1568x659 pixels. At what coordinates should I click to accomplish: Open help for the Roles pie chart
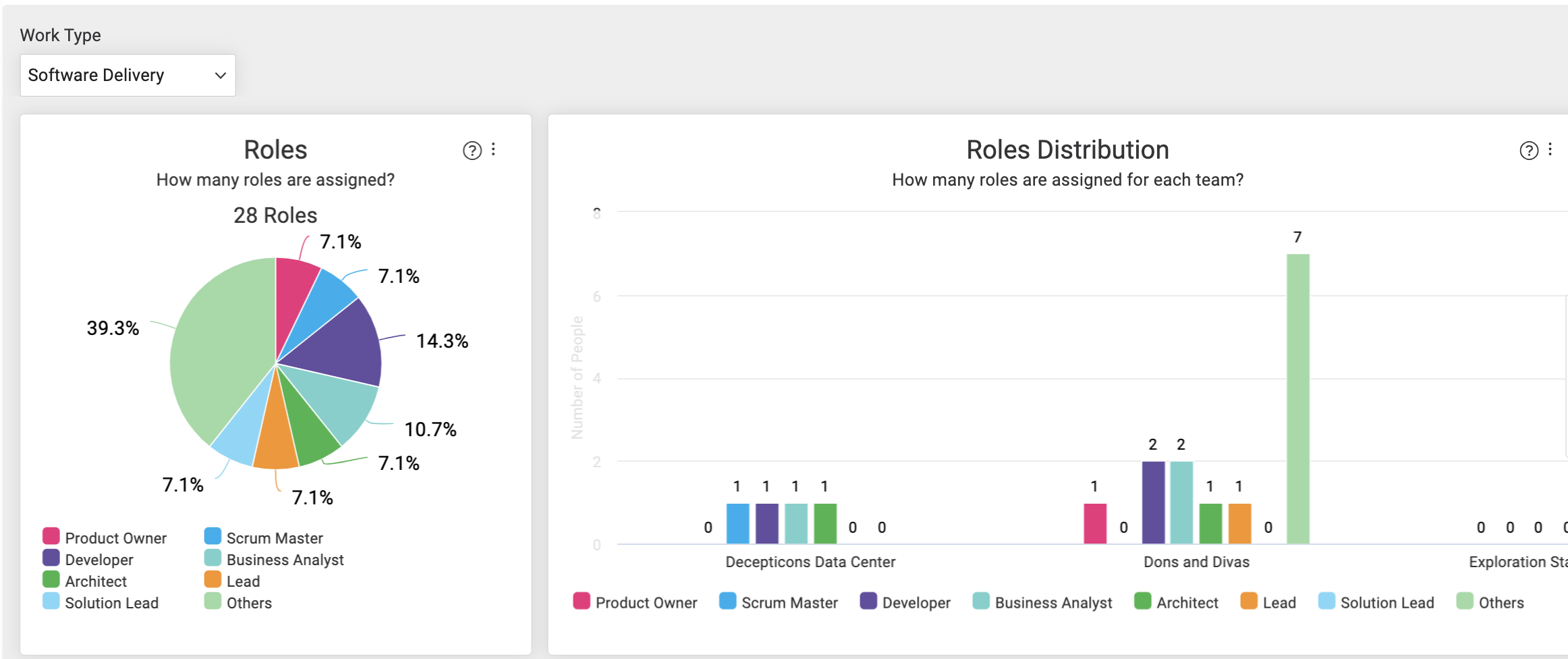472,151
